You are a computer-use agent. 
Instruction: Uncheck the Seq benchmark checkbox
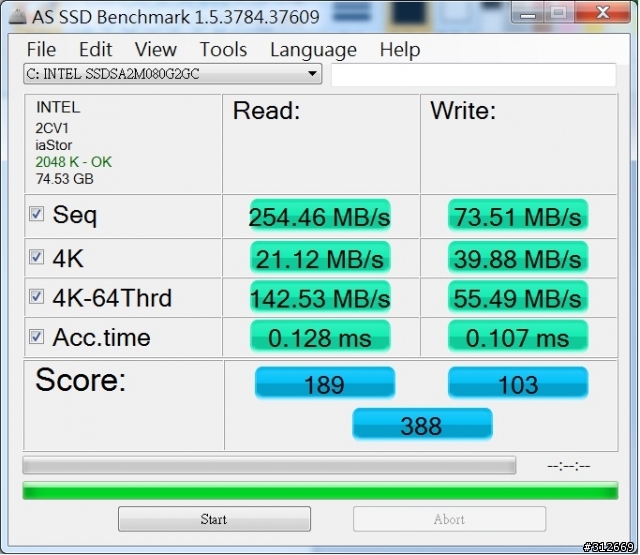36,213
